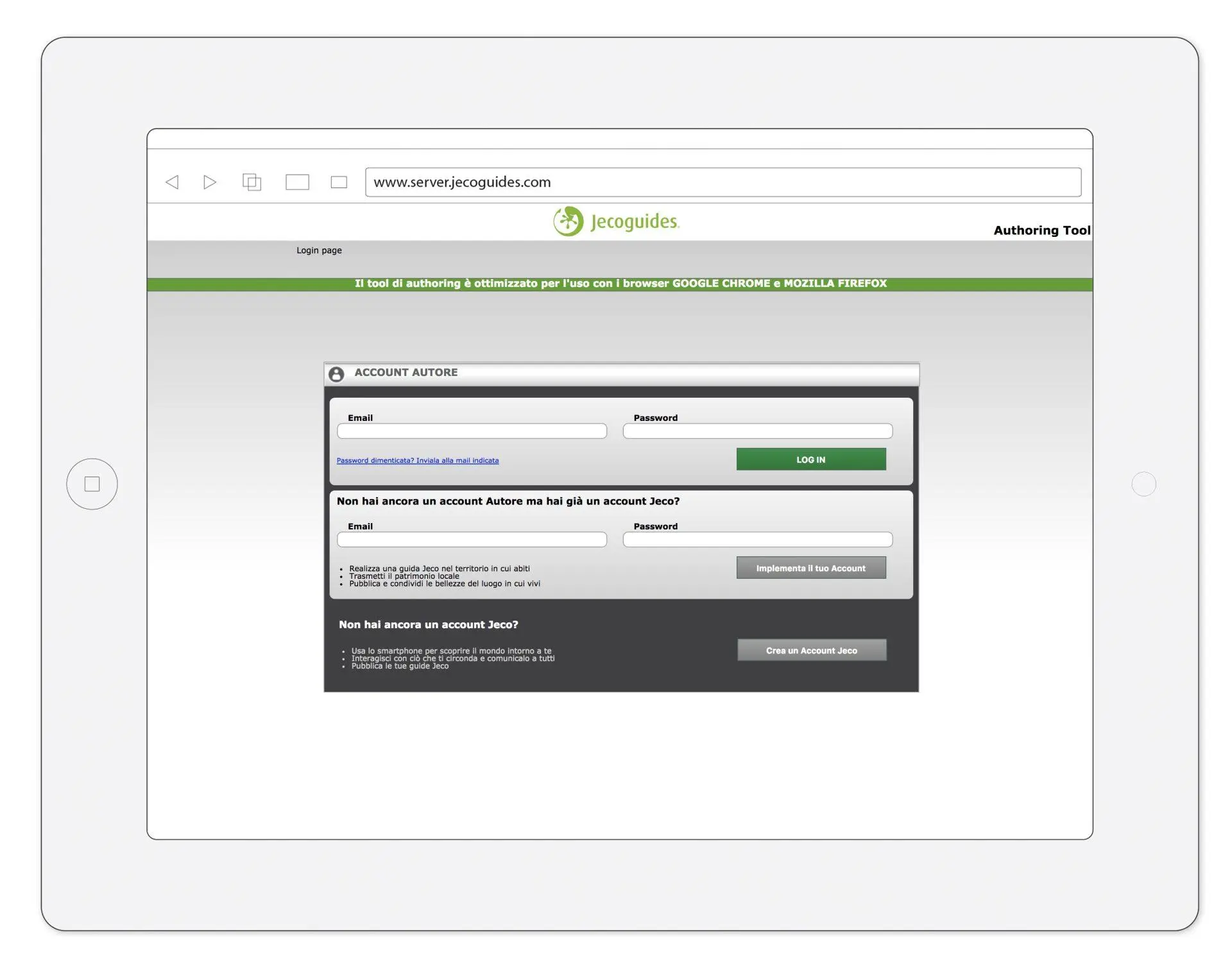Click the wide rectangle toolbar icon
The image size is (1232, 969).
tap(297, 182)
